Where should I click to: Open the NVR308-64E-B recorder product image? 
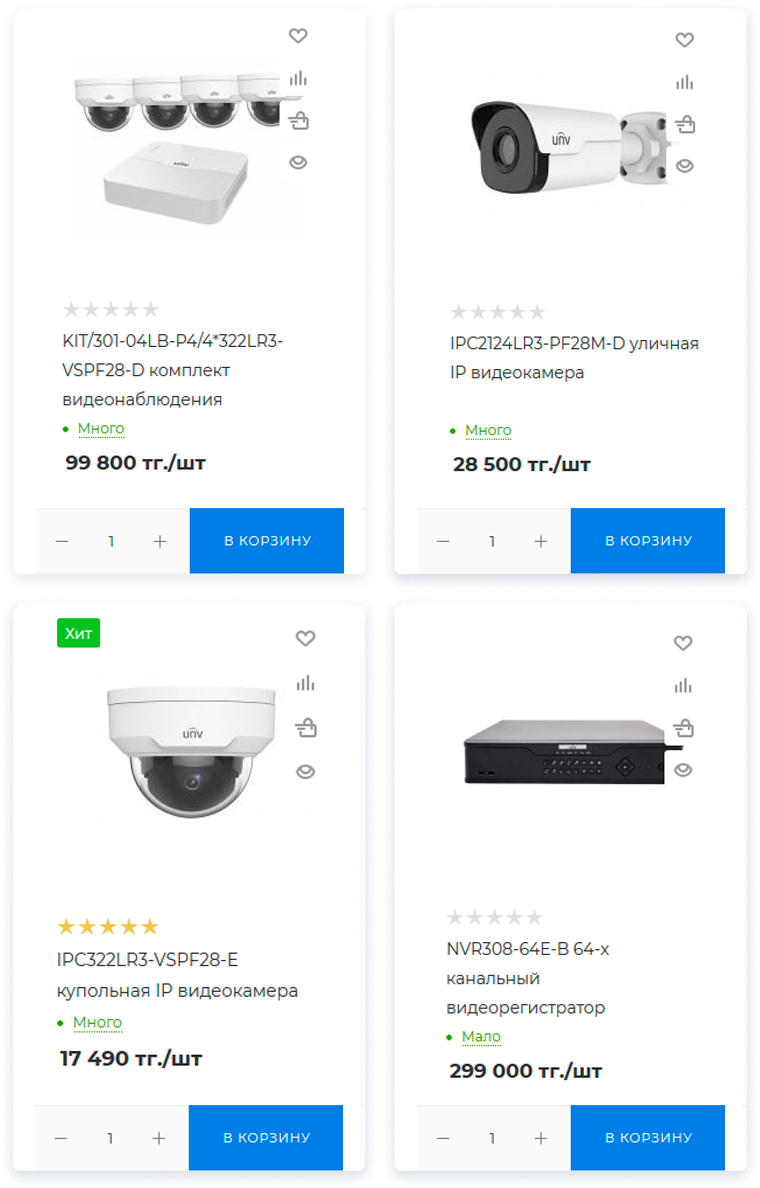(x=565, y=751)
